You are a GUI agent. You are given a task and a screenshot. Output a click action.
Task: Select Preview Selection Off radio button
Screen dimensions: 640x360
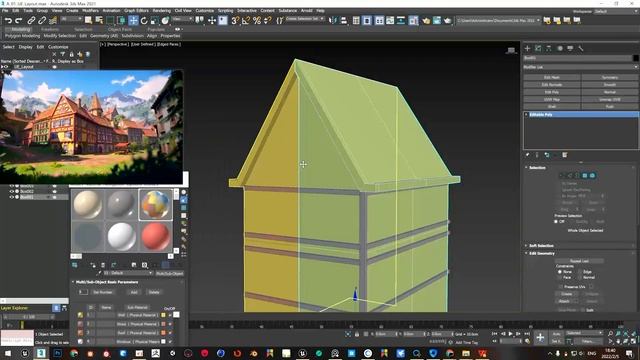pyautogui.click(x=556, y=221)
